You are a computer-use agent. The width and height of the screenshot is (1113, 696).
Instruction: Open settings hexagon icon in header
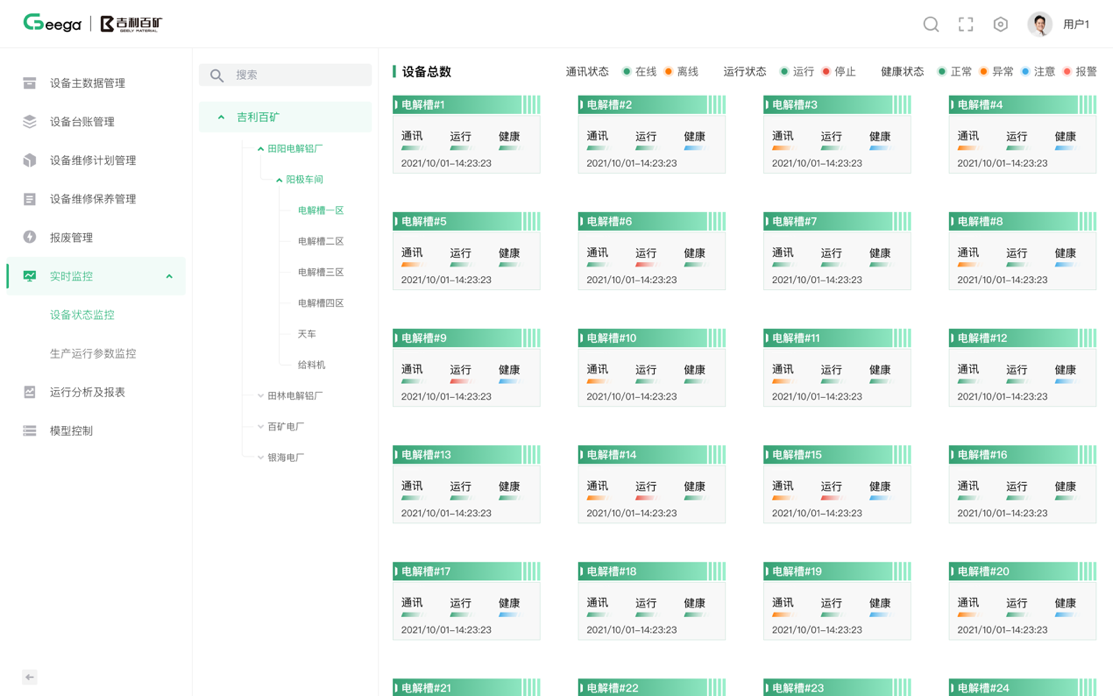(1000, 24)
